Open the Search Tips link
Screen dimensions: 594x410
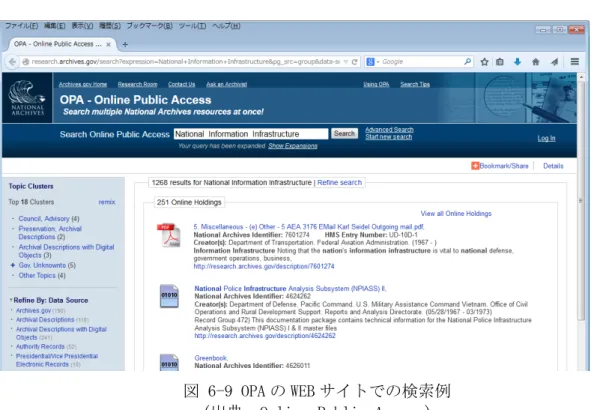tap(415, 84)
